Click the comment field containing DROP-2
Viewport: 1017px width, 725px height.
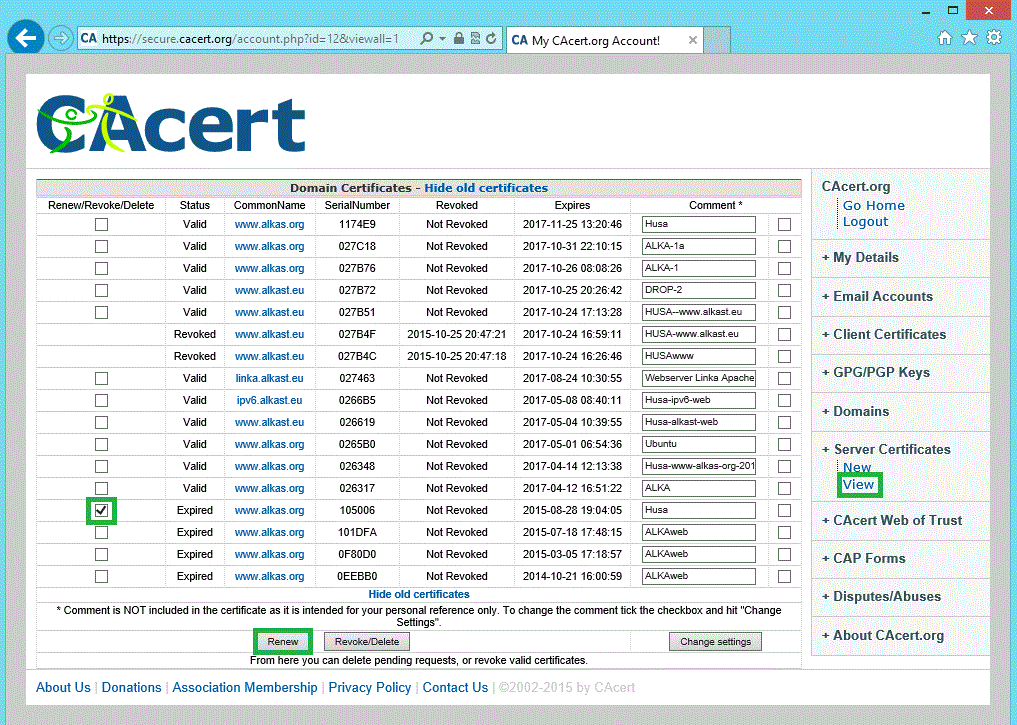[x=699, y=290]
